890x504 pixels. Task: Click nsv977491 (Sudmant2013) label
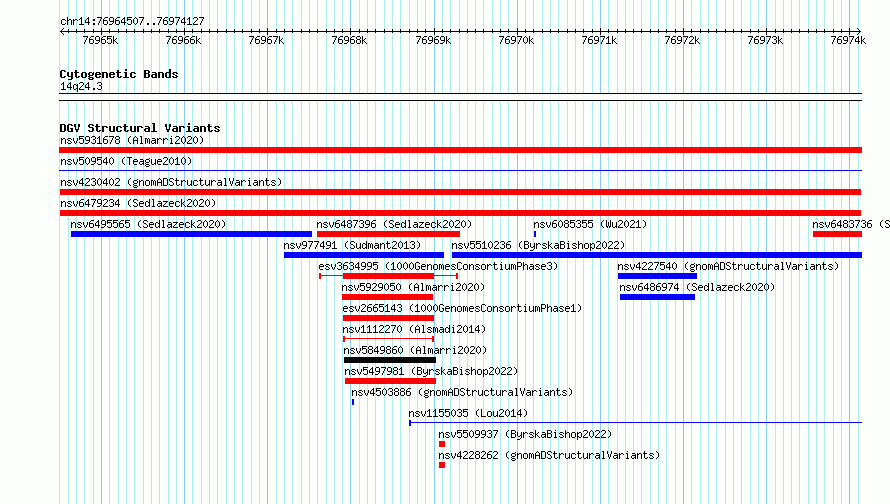352,245
